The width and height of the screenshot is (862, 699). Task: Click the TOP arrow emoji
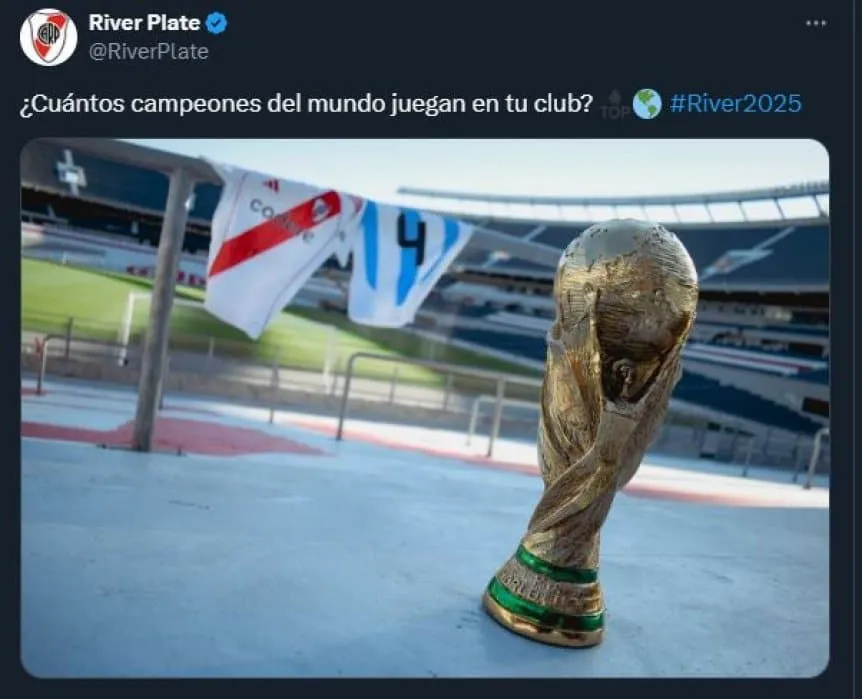point(615,104)
